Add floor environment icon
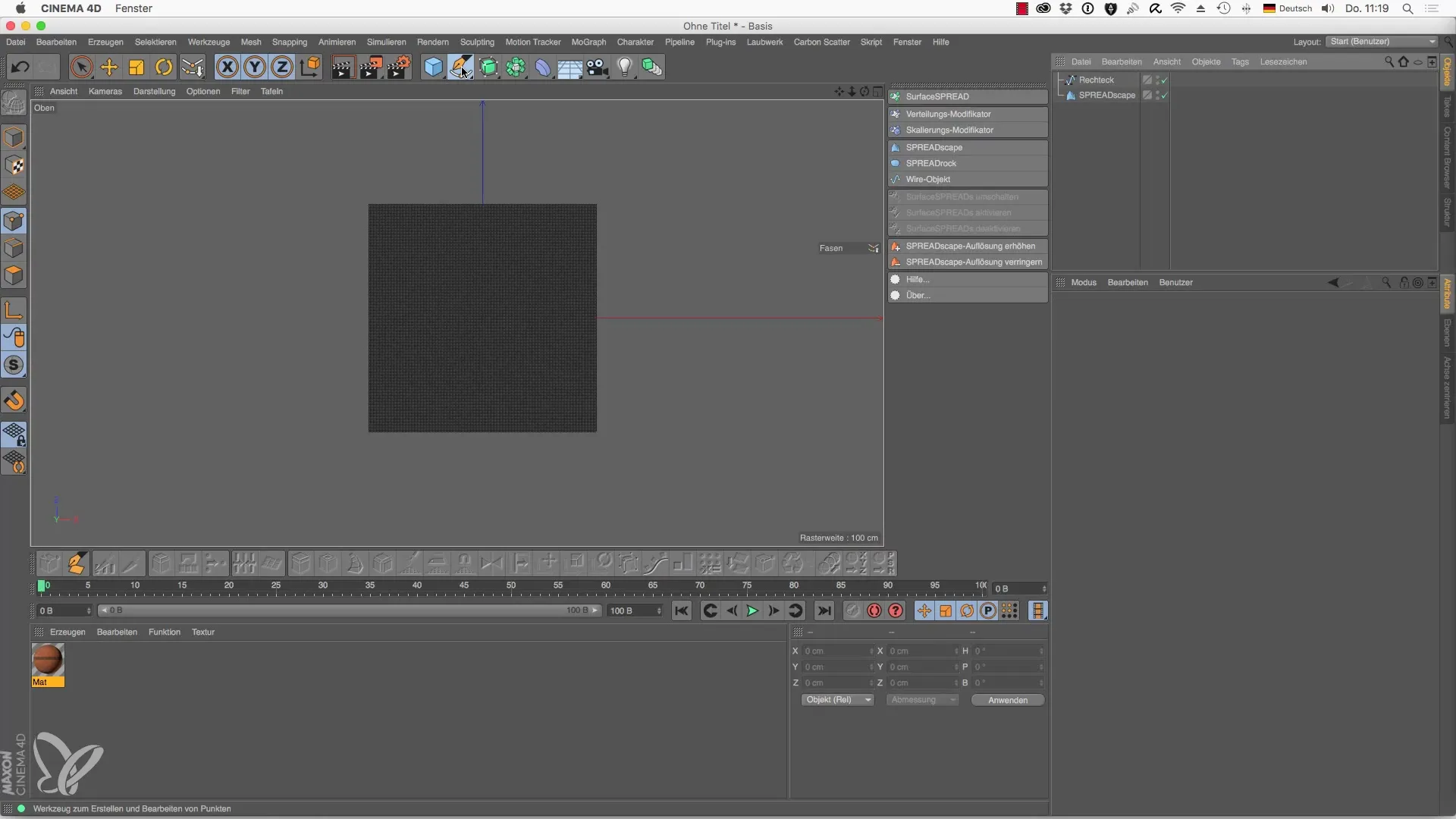 click(570, 67)
